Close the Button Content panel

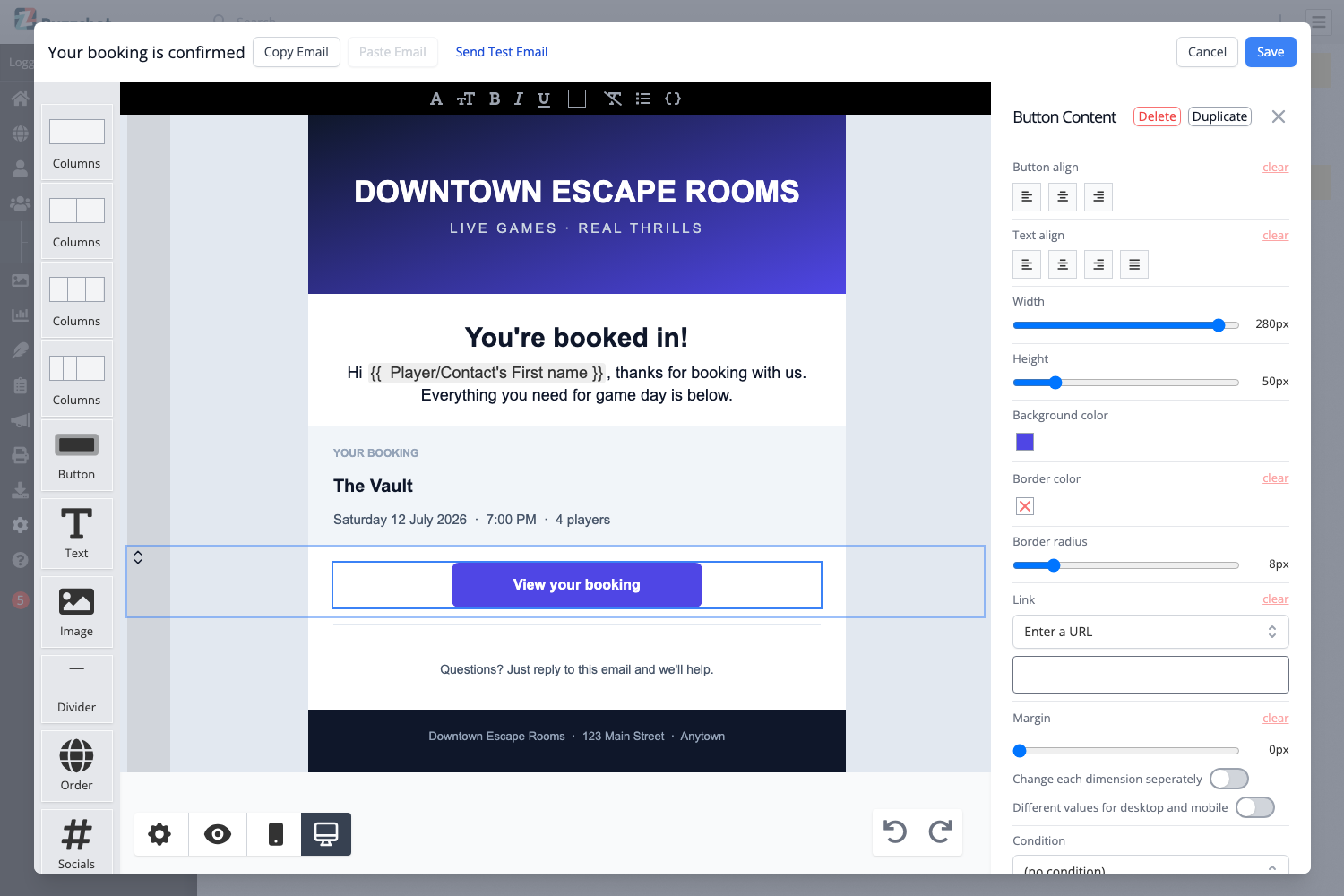pos(1279,116)
